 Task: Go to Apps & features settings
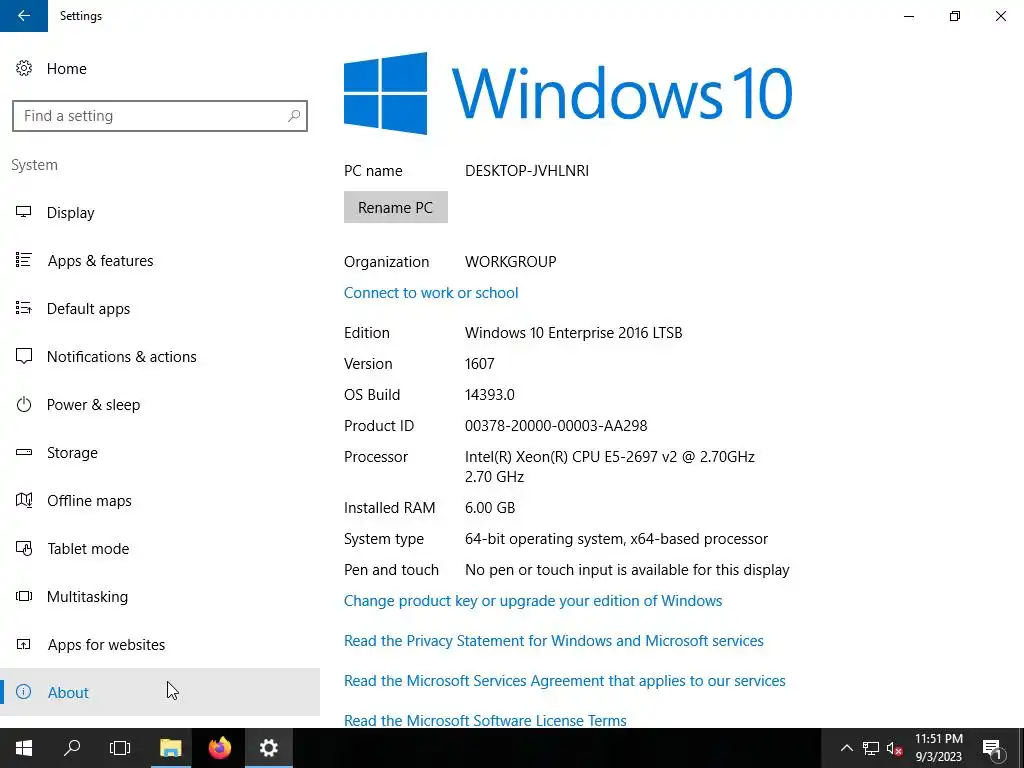101,261
